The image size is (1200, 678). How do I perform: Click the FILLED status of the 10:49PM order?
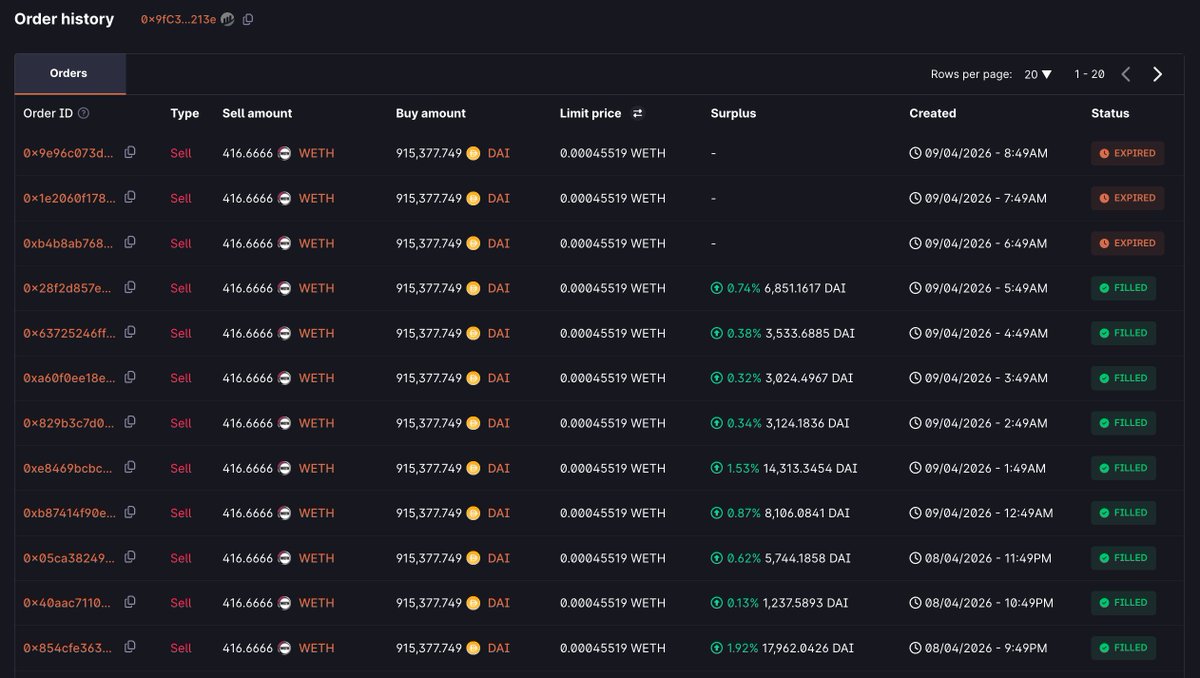coord(1123,603)
